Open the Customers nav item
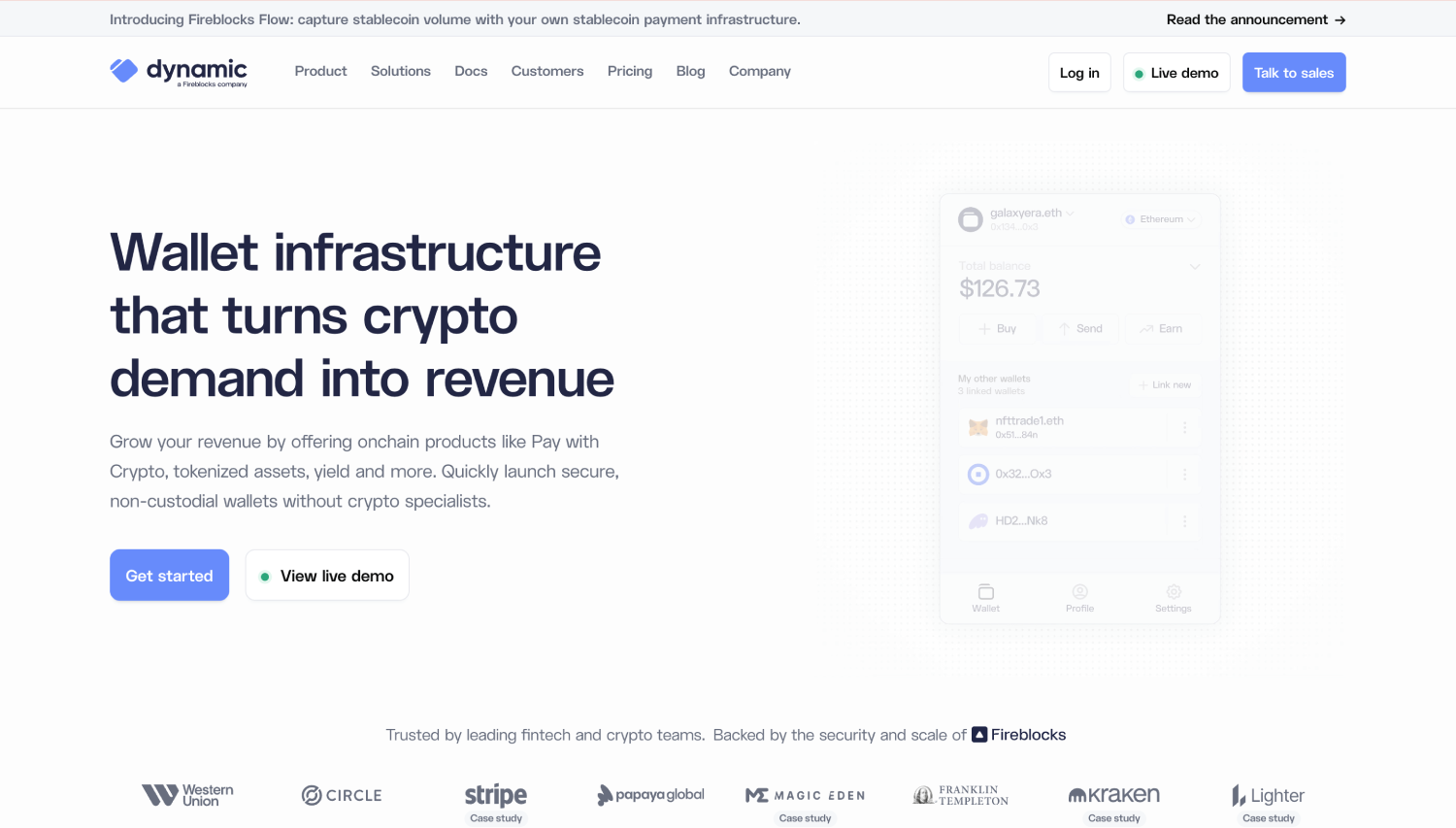This screenshot has width=1456, height=828. 547,71
